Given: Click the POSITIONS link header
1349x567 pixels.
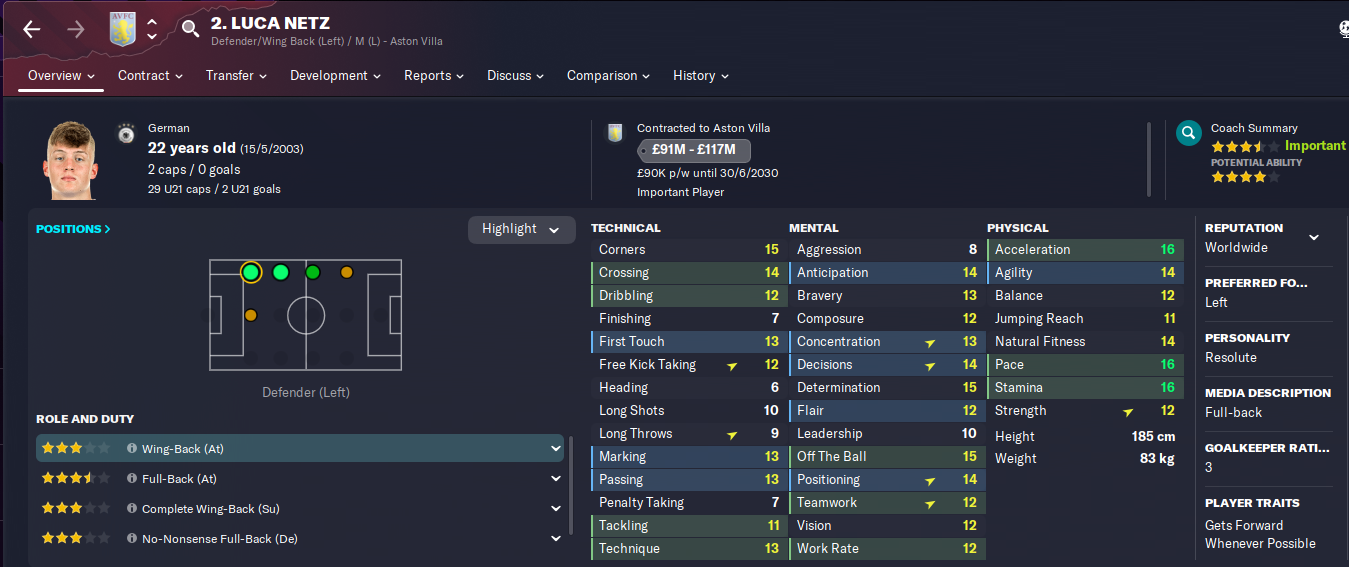Looking at the screenshot, I should pyautogui.click(x=73, y=229).
